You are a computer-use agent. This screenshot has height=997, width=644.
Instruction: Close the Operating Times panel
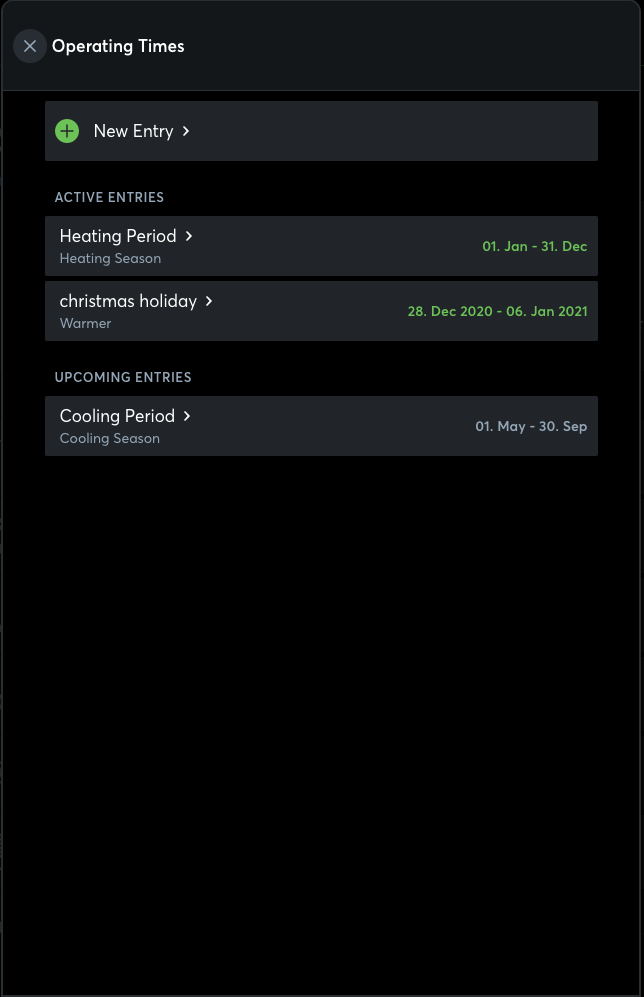click(30, 46)
